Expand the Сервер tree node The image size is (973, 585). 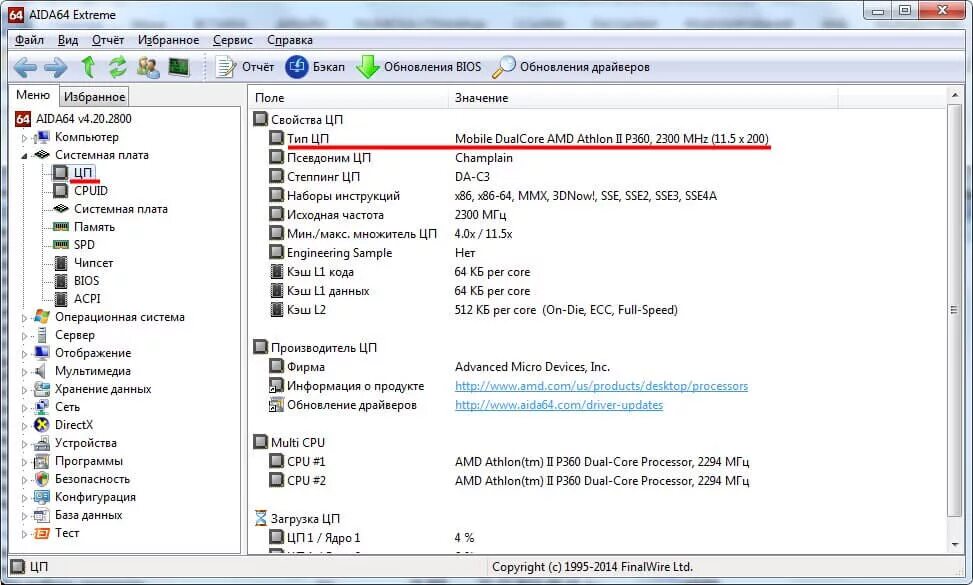click(24, 336)
